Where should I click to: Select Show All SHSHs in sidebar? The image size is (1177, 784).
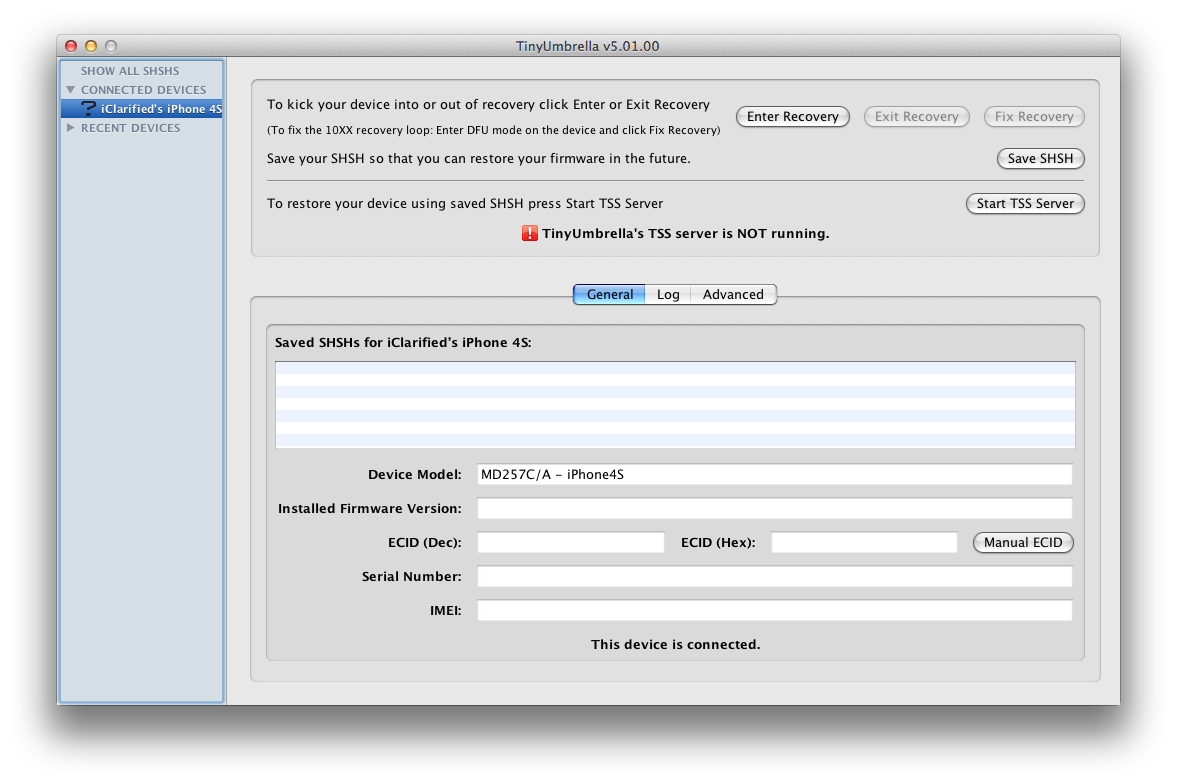coord(130,71)
